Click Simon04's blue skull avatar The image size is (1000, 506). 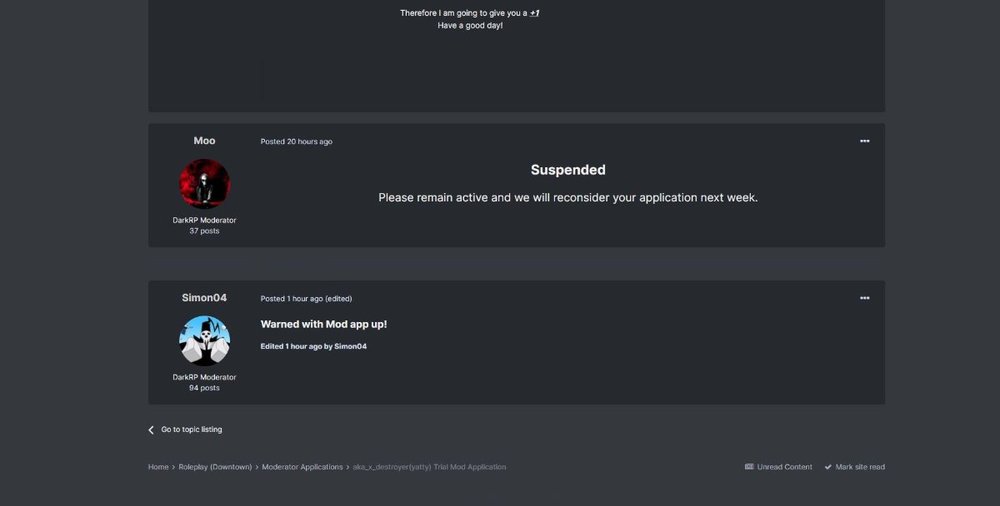click(x=204, y=341)
